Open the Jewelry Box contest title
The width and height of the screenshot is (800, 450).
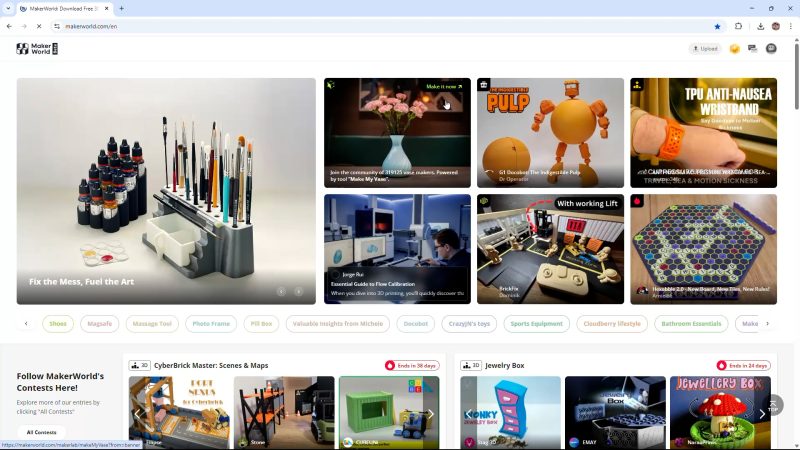click(x=505, y=365)
